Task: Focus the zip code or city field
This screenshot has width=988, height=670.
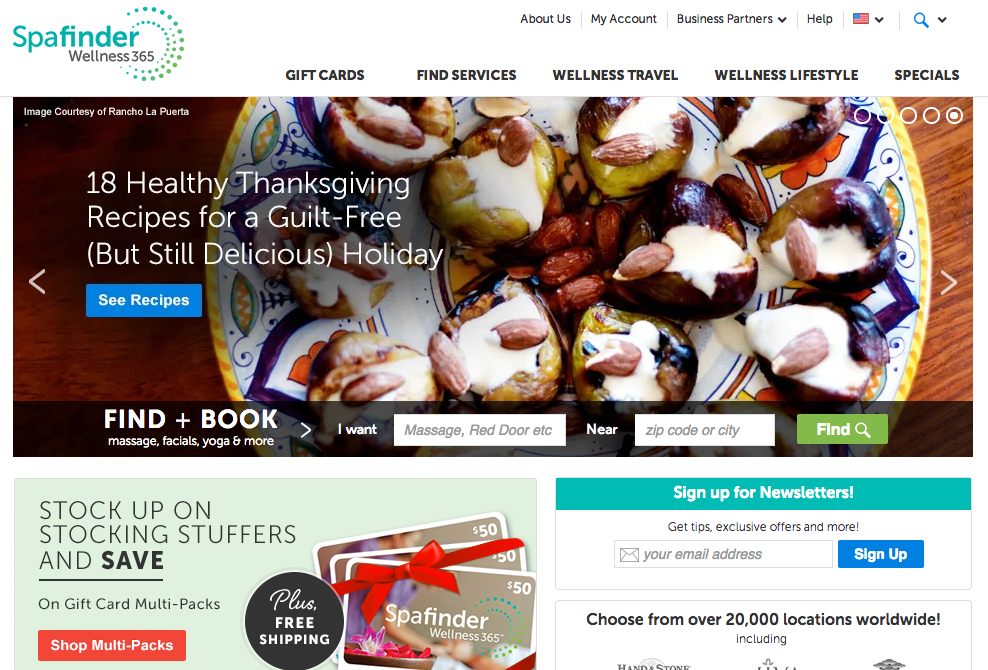Action: pyautogui.click(x=704, y=430)
